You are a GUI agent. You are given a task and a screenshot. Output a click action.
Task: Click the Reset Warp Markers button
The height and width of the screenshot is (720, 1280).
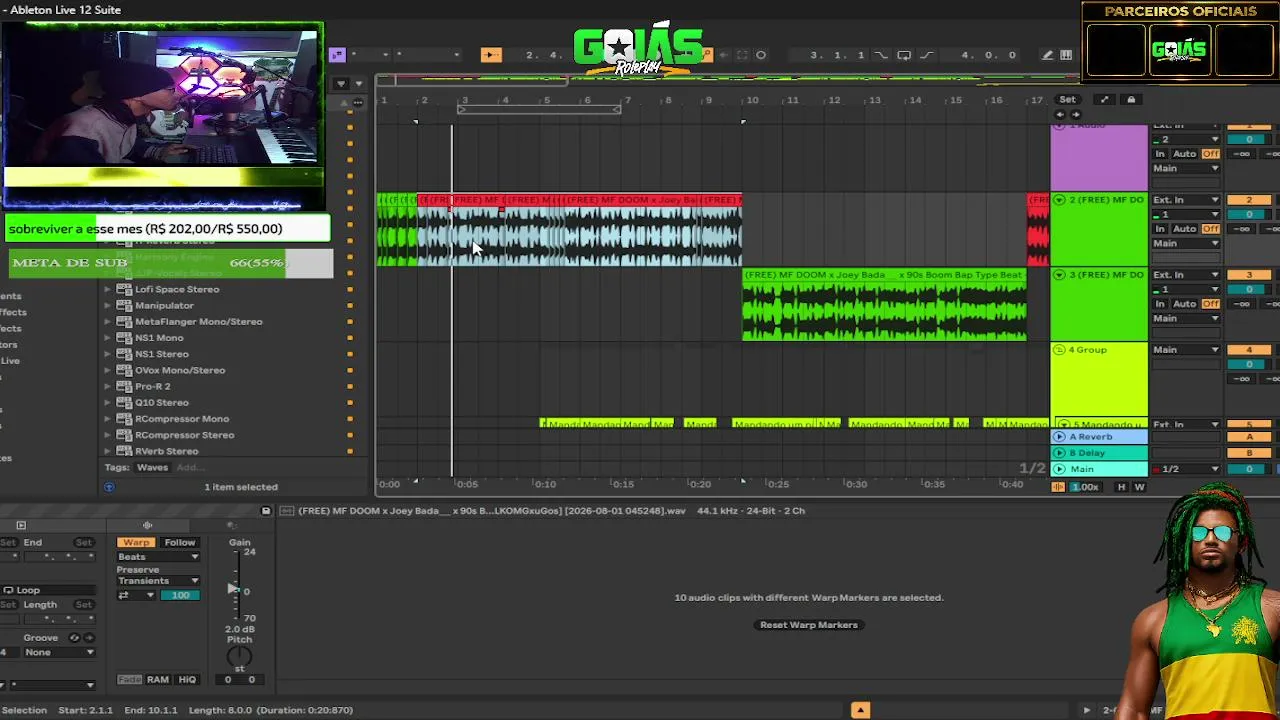pyautogui.click(x=809, y=625)
